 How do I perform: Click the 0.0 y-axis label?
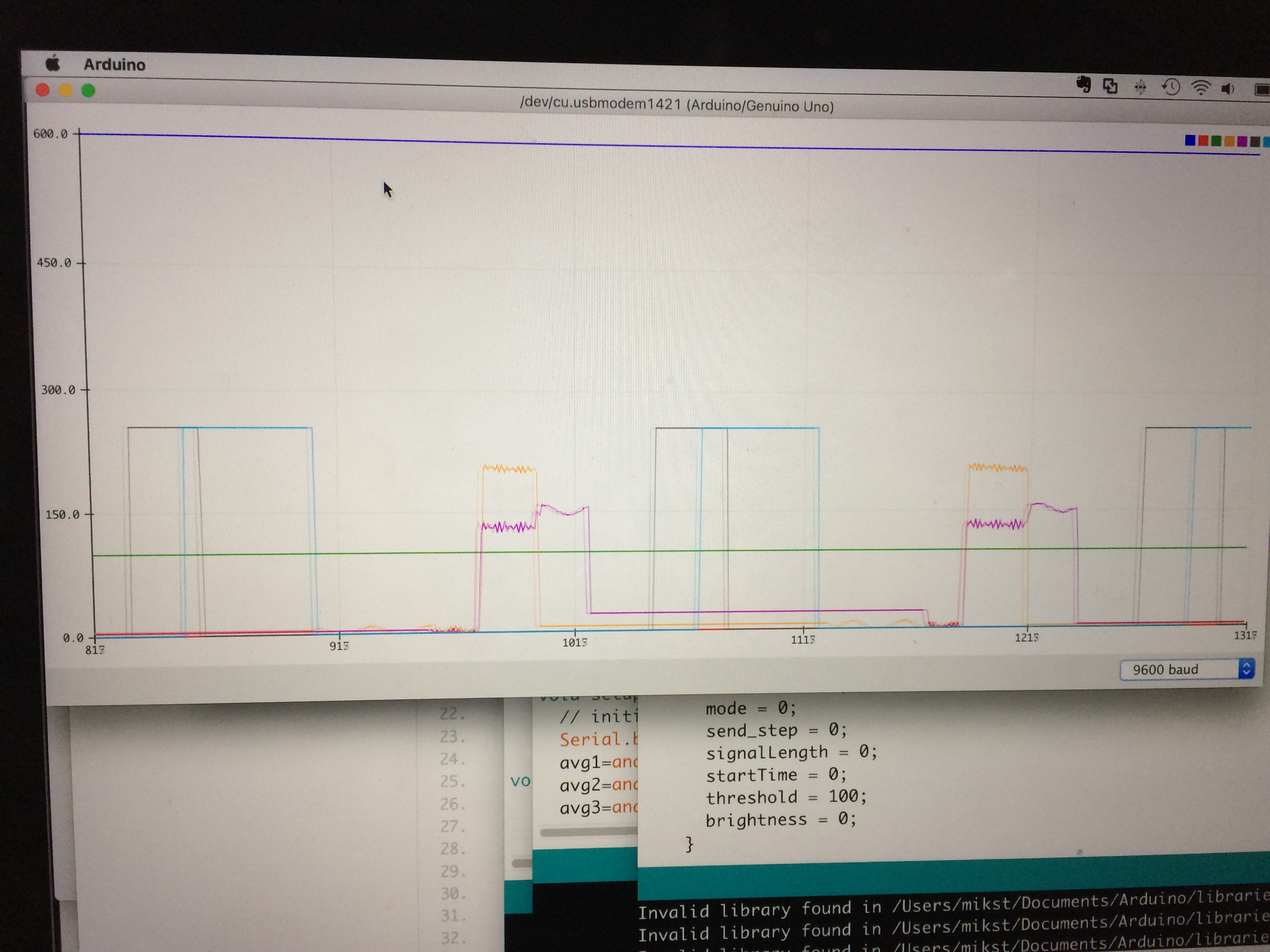pos(74,638)
